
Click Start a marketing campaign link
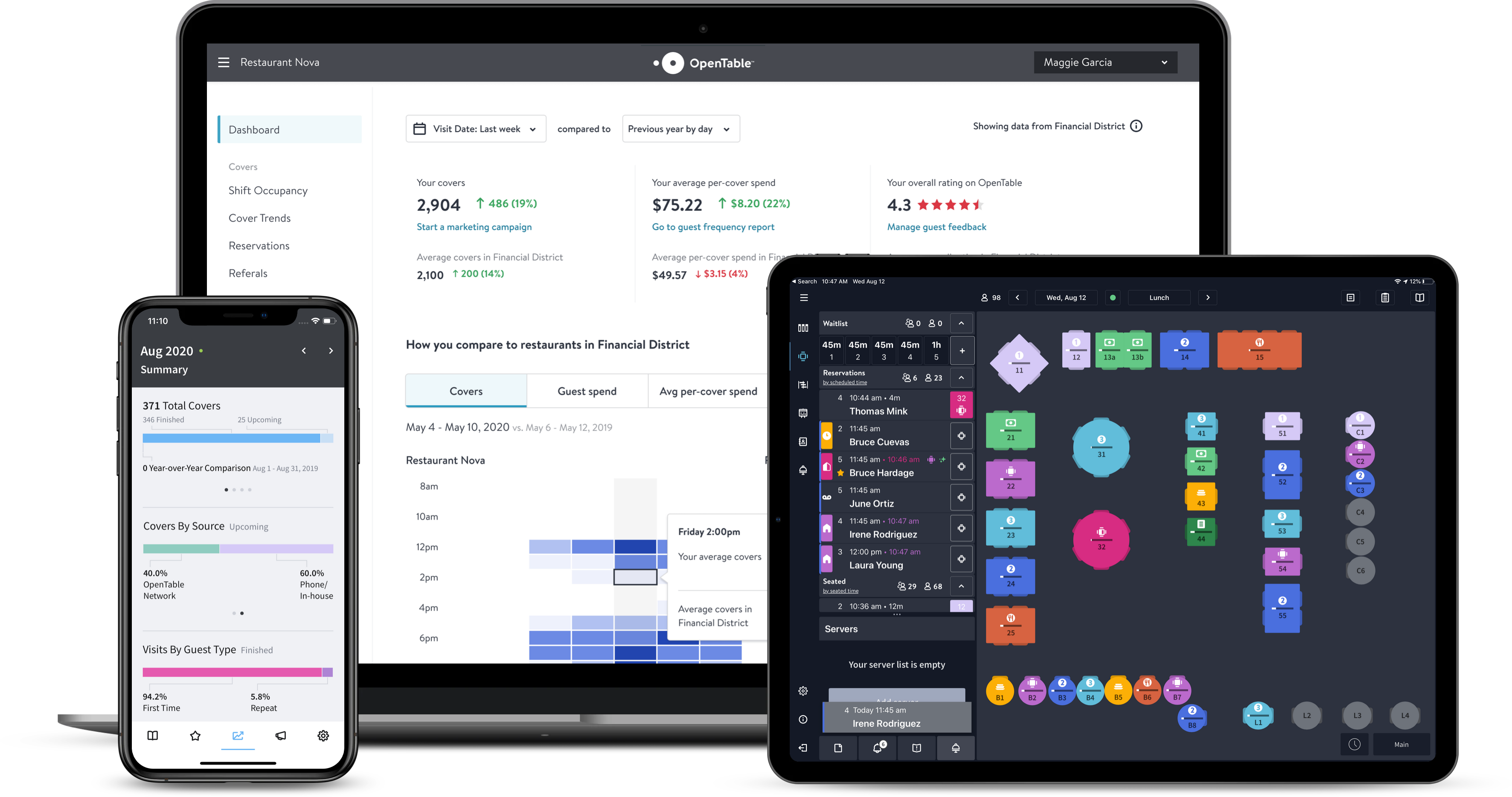pyautogui.click(x=475, y=227)
